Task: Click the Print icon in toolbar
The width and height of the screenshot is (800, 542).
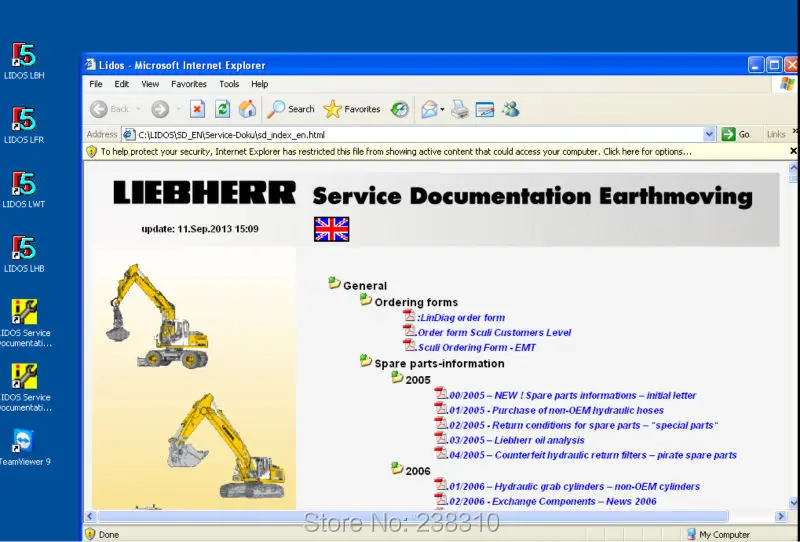Action: tap(460, 109)
